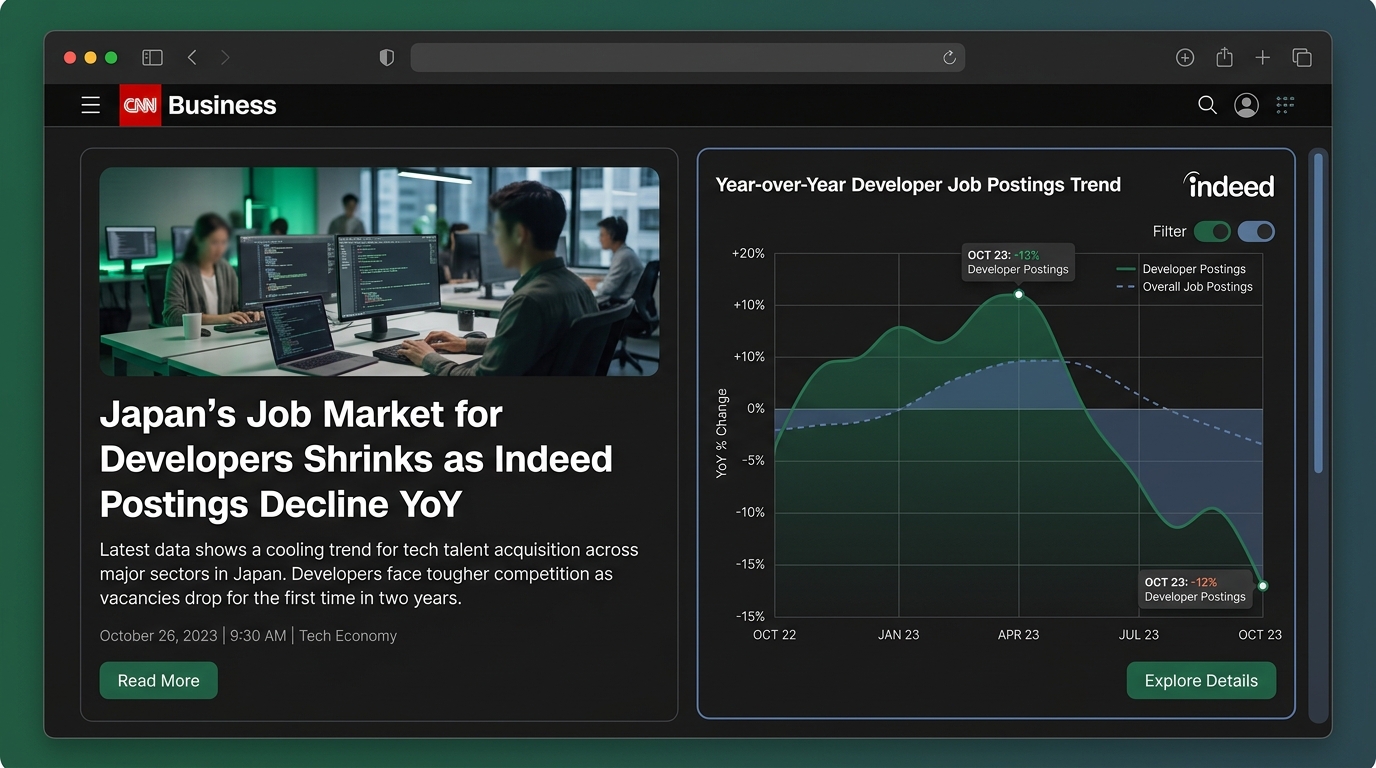Toggle the browser sidebar panel icon

152,58
